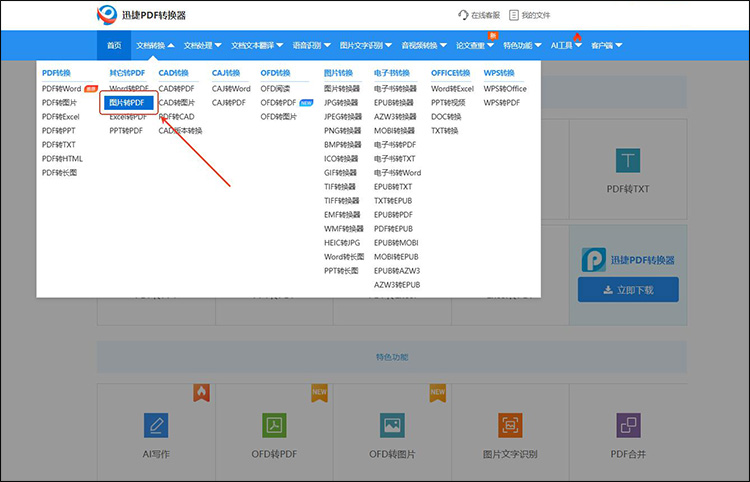The image size is (750, 482).
Task: Expand the AI工具 dropdown
Action: (x=566, y=45)
